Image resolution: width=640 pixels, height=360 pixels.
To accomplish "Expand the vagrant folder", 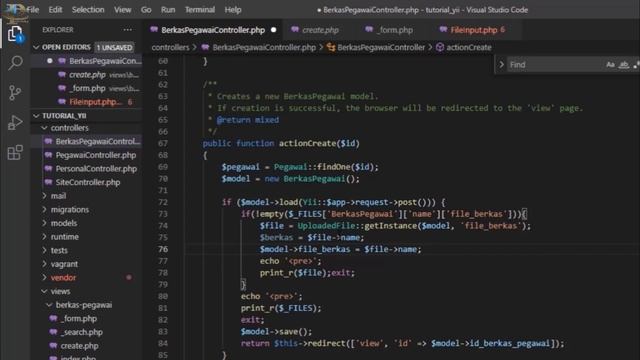I will (x=44, y=264).
